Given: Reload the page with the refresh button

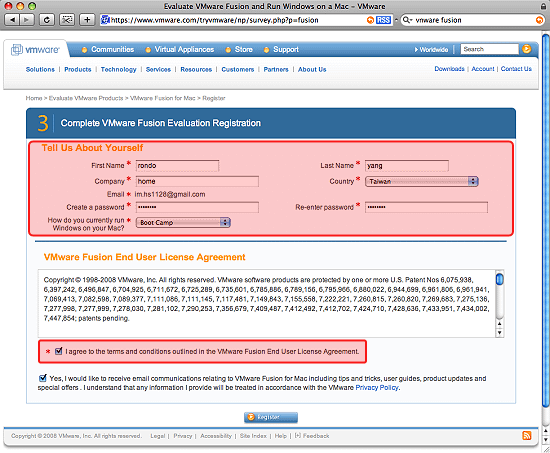Looking at the screenshot, I should [46, 20].
